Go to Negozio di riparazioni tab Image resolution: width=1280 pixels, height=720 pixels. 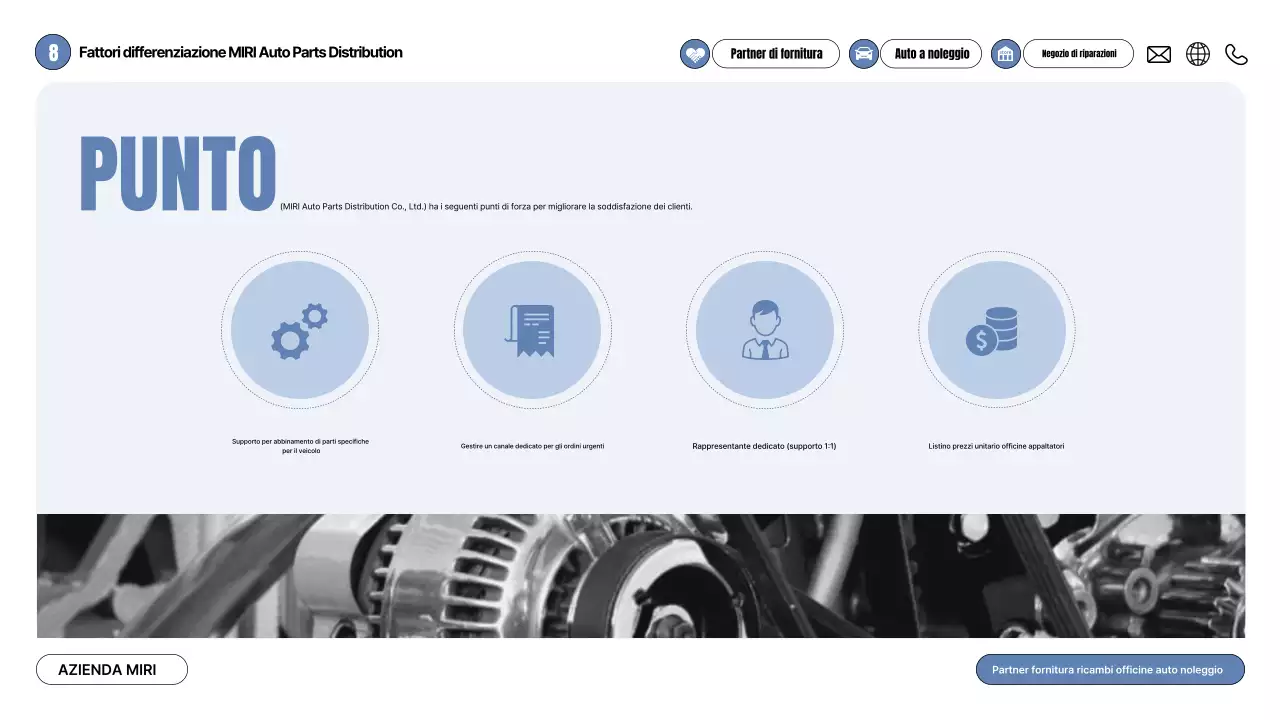pyautogui.click(x=1078, y=54)
